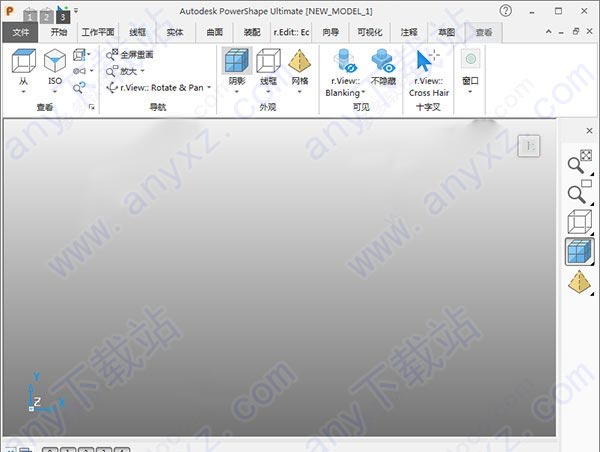The width and height of the screenshot is (600, 452).
Task: Toggle the r.View Cross Hair cursor
Action: (x=428, y=61)
